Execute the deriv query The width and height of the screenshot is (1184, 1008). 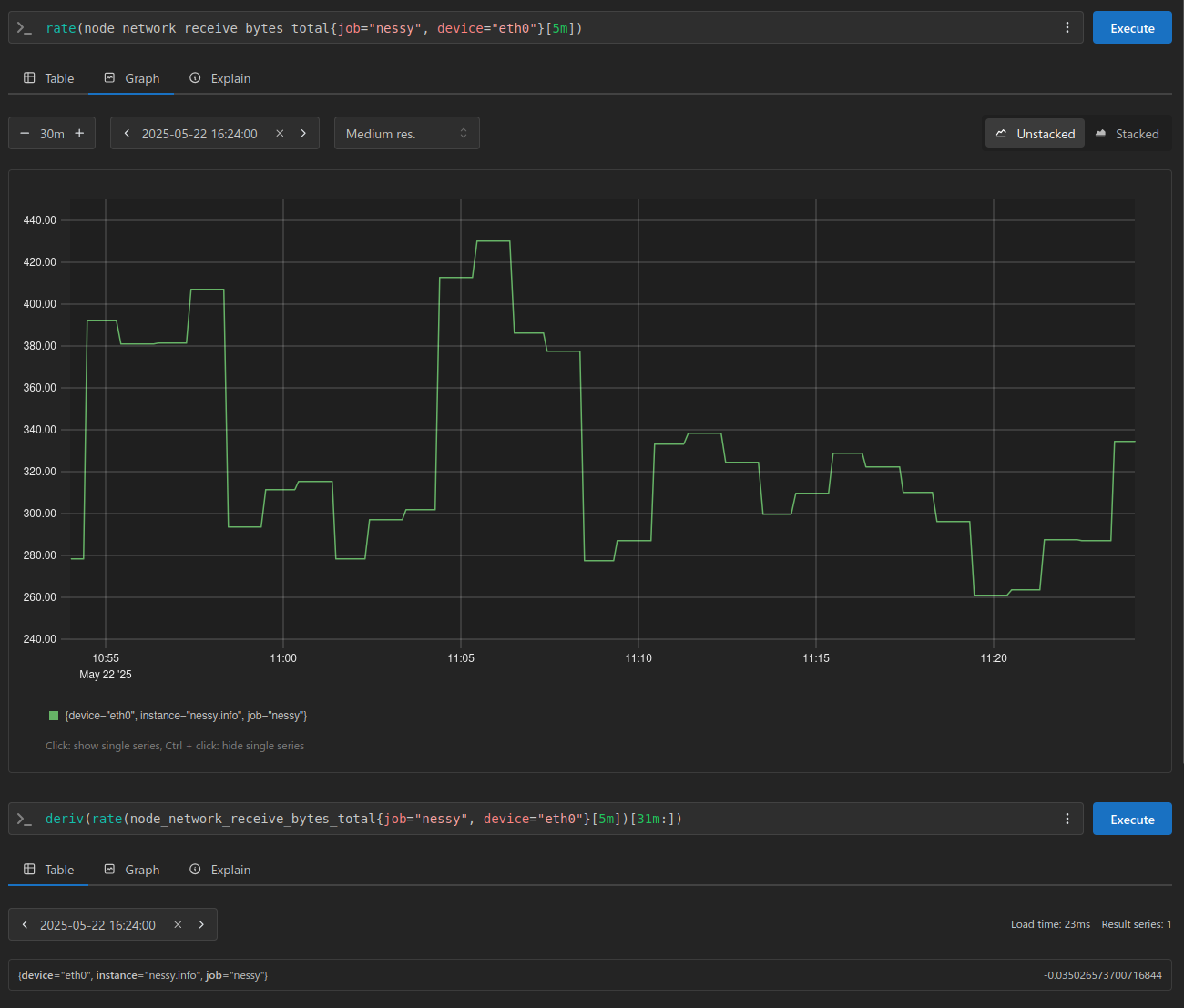coord(1132,820)
